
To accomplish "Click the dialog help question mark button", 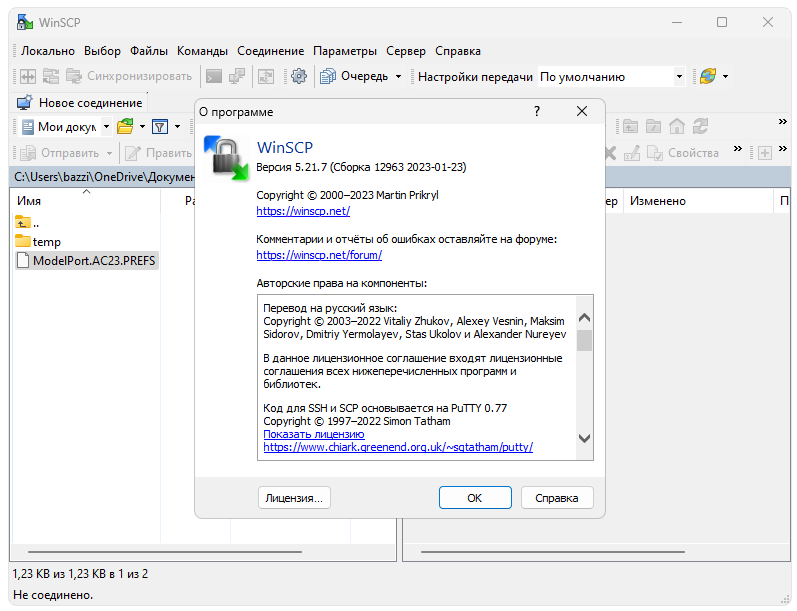I will pyautogui.click(x=537, y=111).
